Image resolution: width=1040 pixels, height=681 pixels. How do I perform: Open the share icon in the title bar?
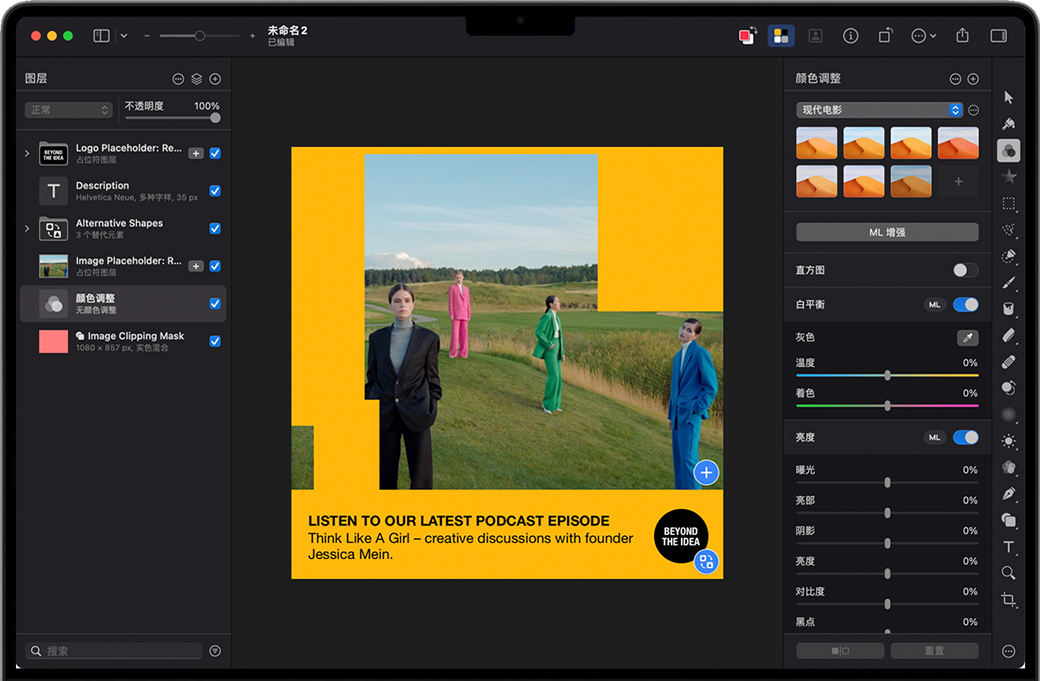point(962,35)
